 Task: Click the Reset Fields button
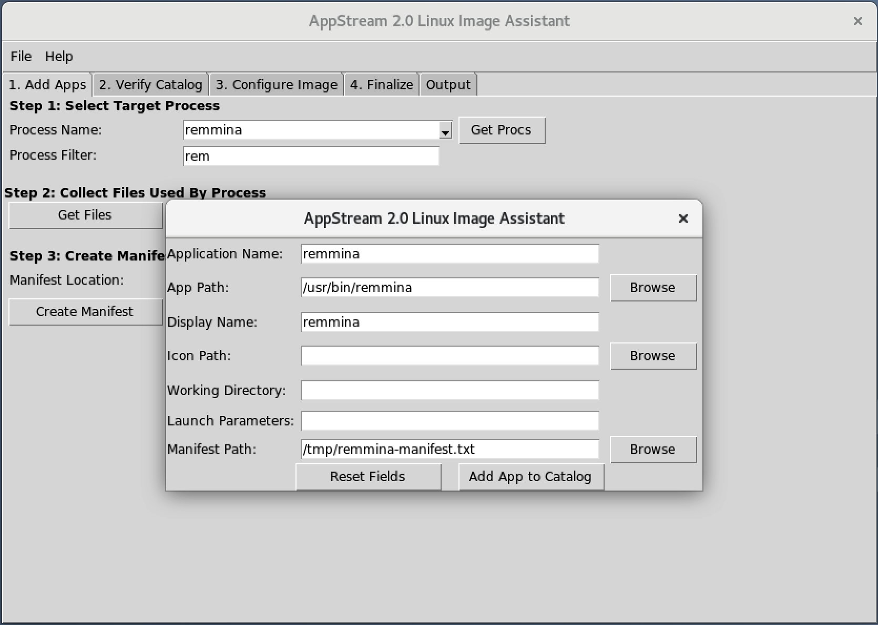point(368,477)
